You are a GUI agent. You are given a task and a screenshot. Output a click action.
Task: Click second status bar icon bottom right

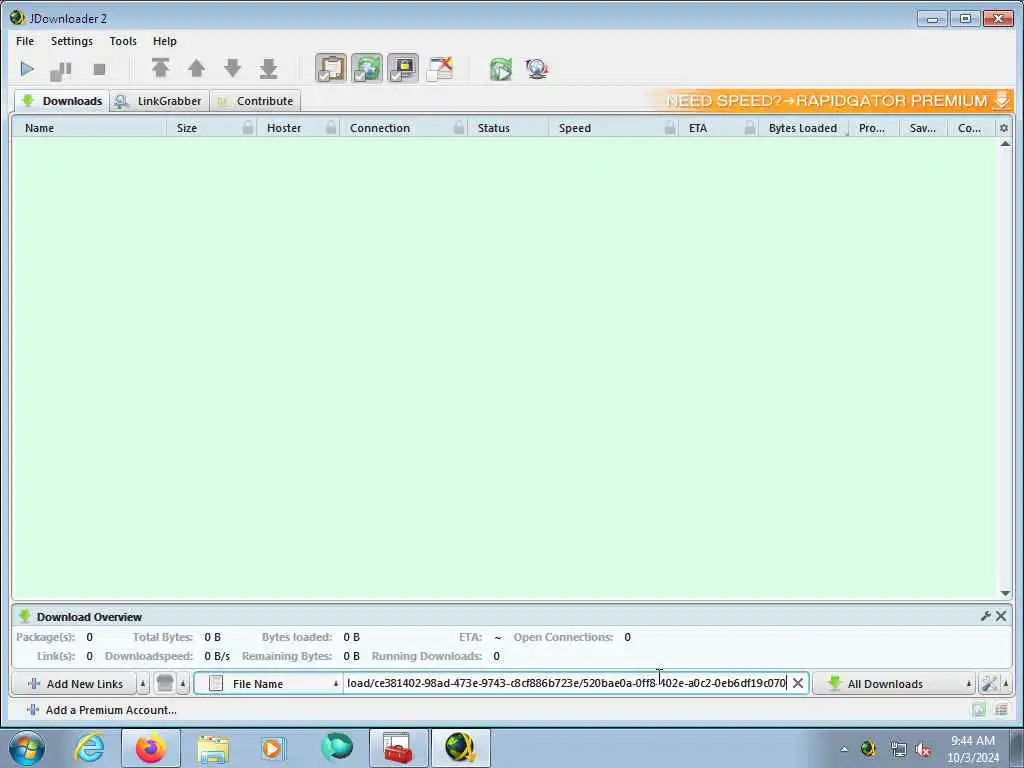[1001, 710]
